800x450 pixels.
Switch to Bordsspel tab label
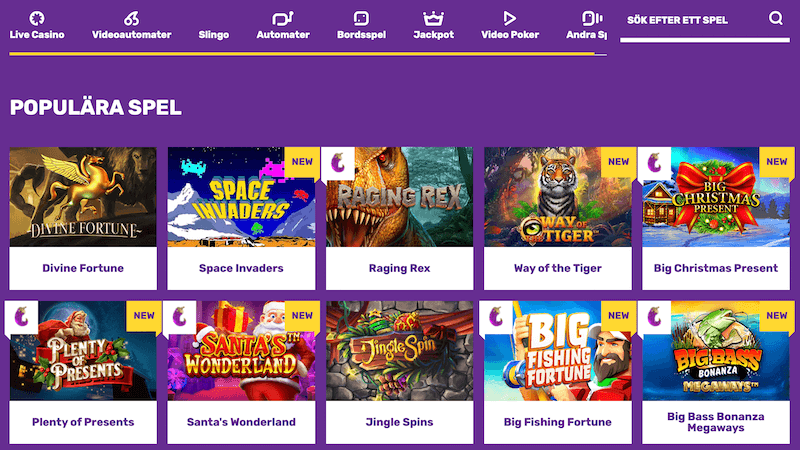pos(361,35)
